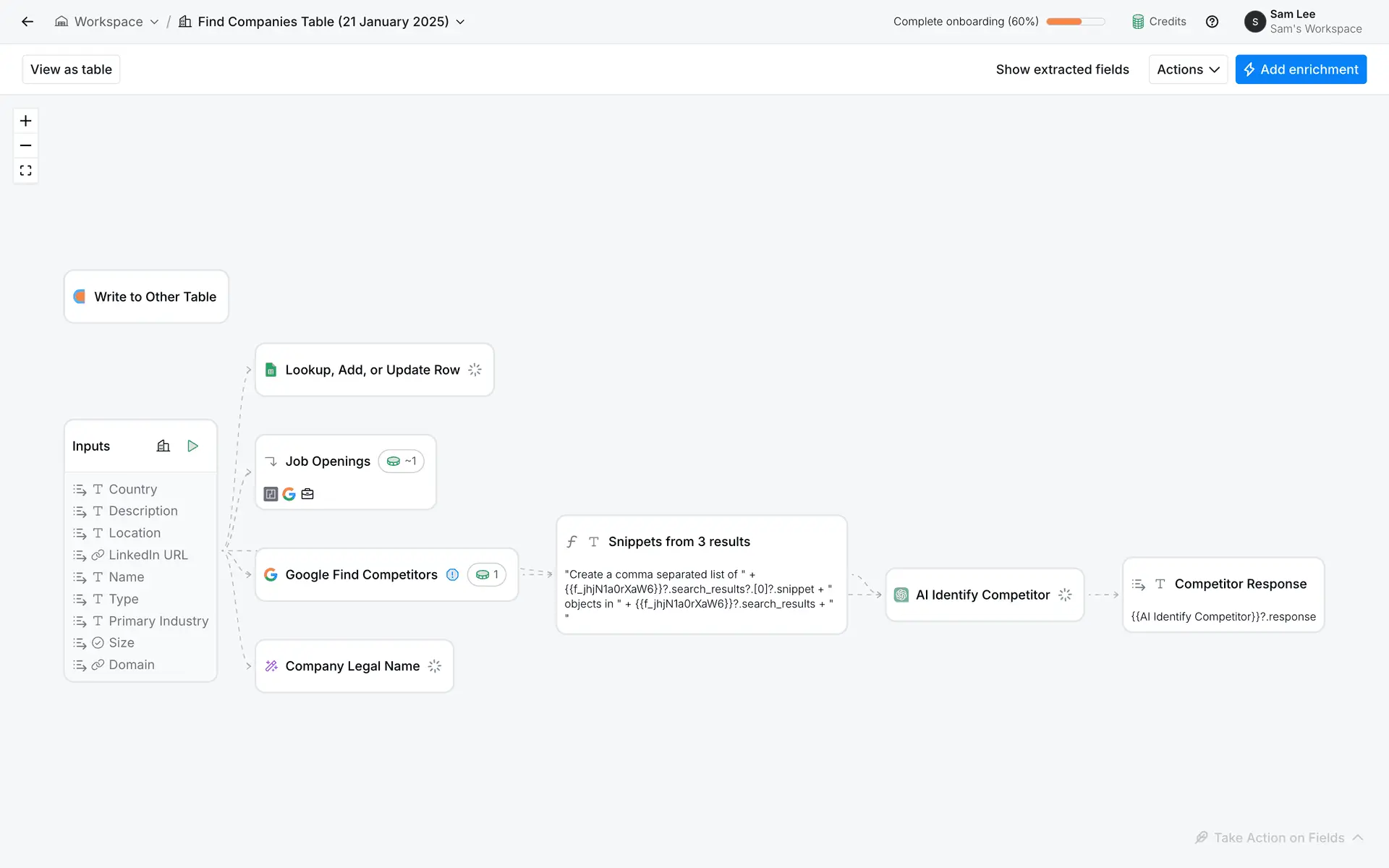Click the onboarding progress bar

click(x=1075, y=22)
